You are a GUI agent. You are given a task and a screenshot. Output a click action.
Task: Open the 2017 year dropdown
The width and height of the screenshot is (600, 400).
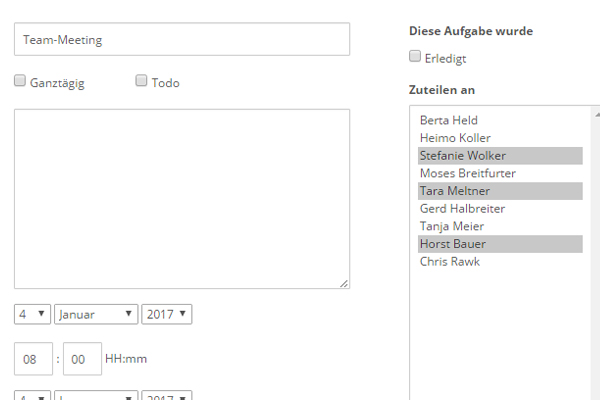[x=166, y=314]
